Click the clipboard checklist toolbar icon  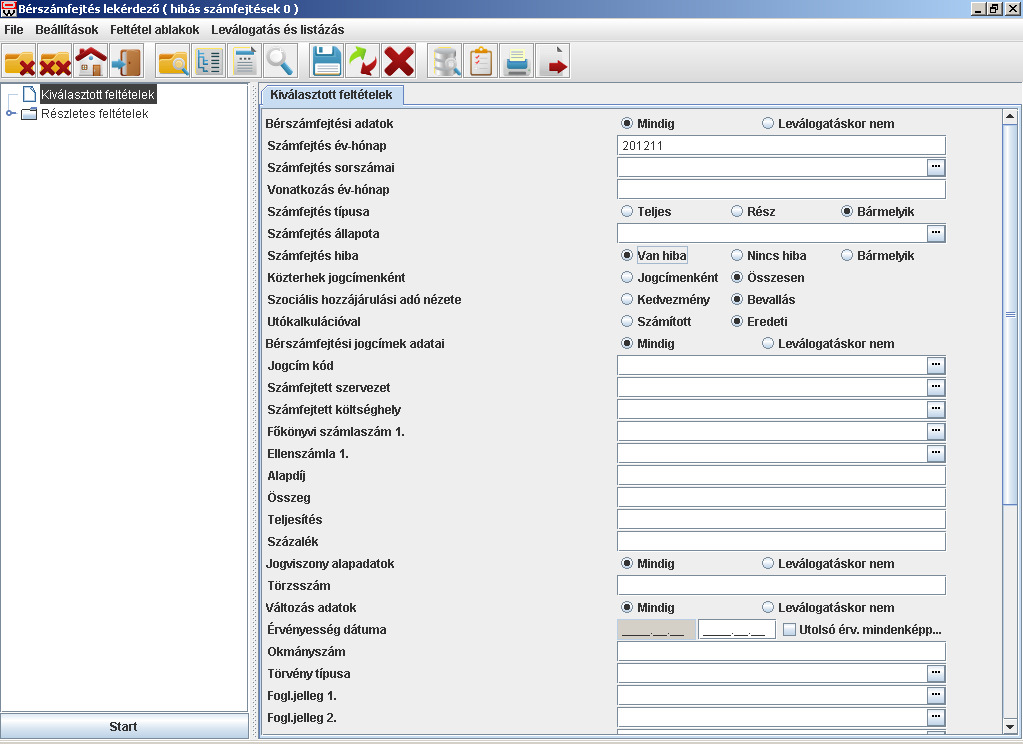481,61
